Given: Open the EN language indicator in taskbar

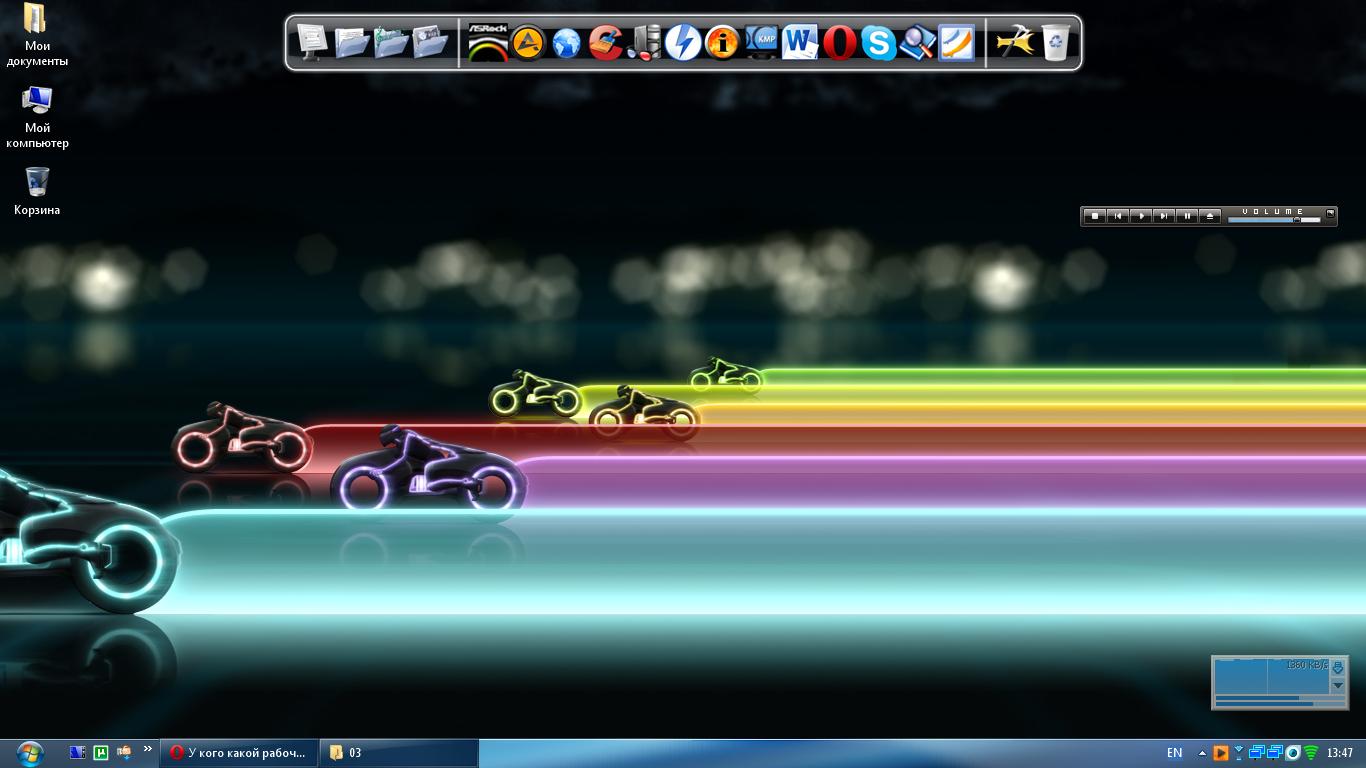Looking at the screenshot, I should click(1174, 753).
